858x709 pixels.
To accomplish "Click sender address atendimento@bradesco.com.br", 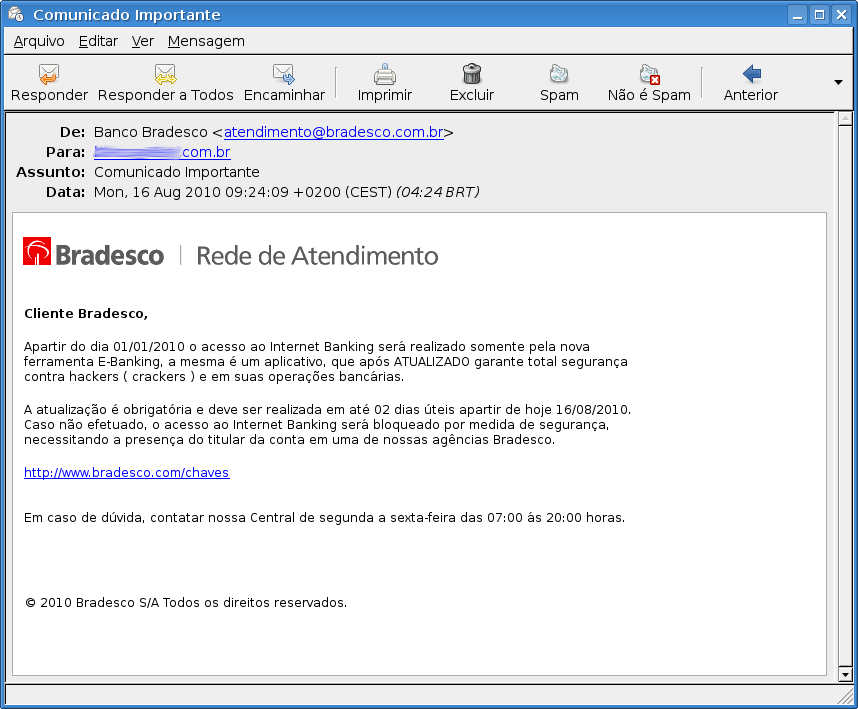I will (334, 132).
